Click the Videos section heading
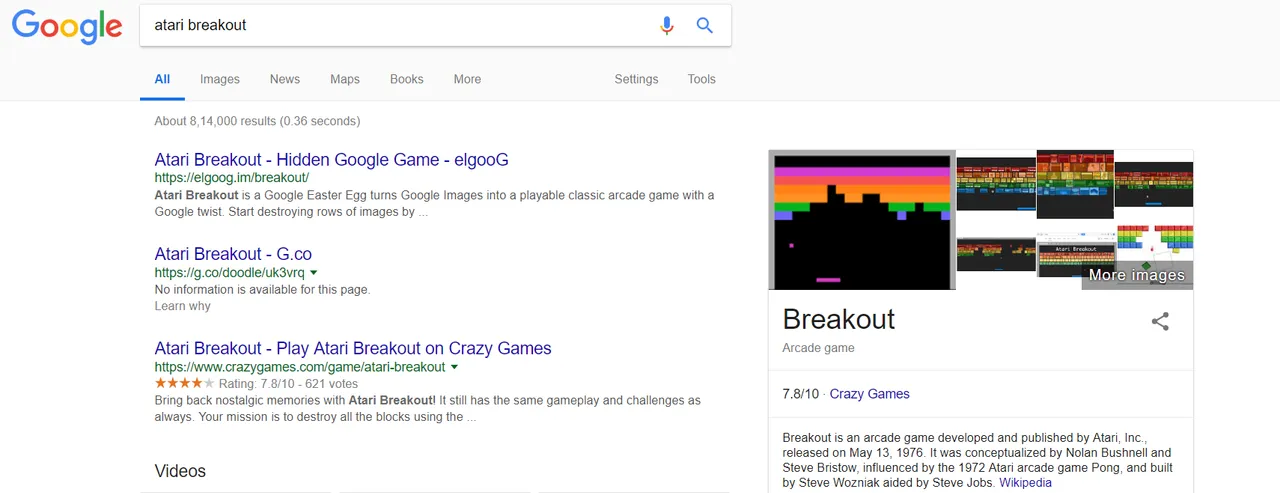Viewport: 1280px width, 493px height. coord(180,471)
